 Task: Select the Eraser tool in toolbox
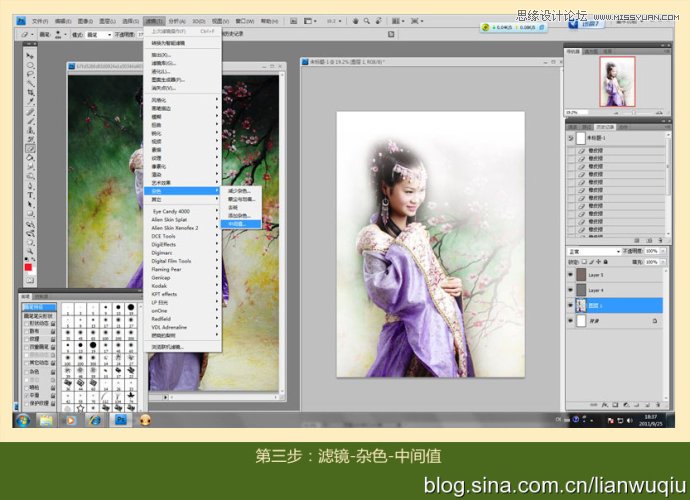(30, 148)
